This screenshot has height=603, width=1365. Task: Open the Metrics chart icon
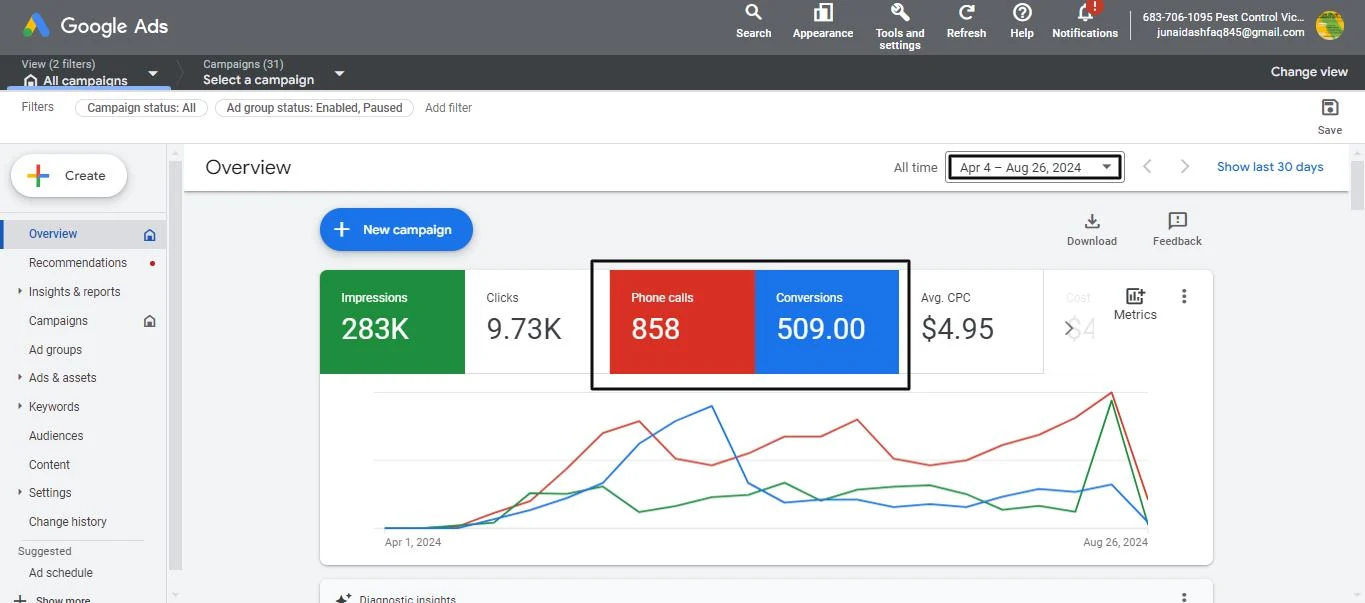(1135, 296)
